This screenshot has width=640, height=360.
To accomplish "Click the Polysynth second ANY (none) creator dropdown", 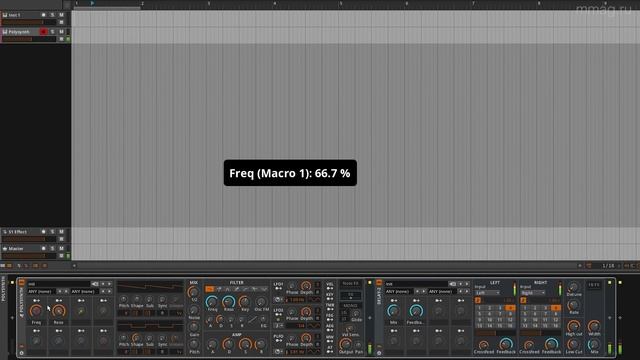I will [85, 291].
